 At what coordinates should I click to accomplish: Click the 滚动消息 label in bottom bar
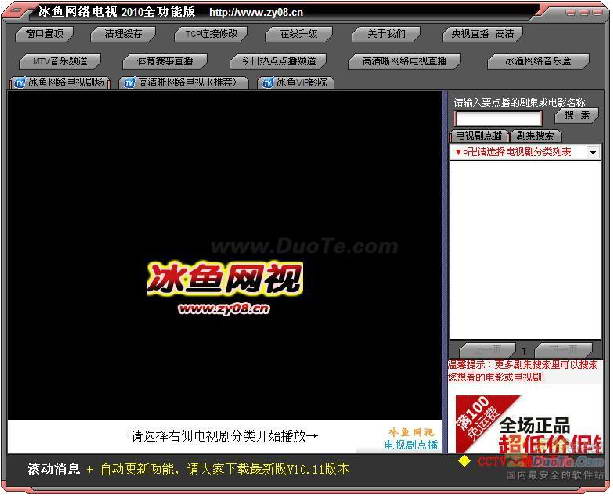(54, 469)
